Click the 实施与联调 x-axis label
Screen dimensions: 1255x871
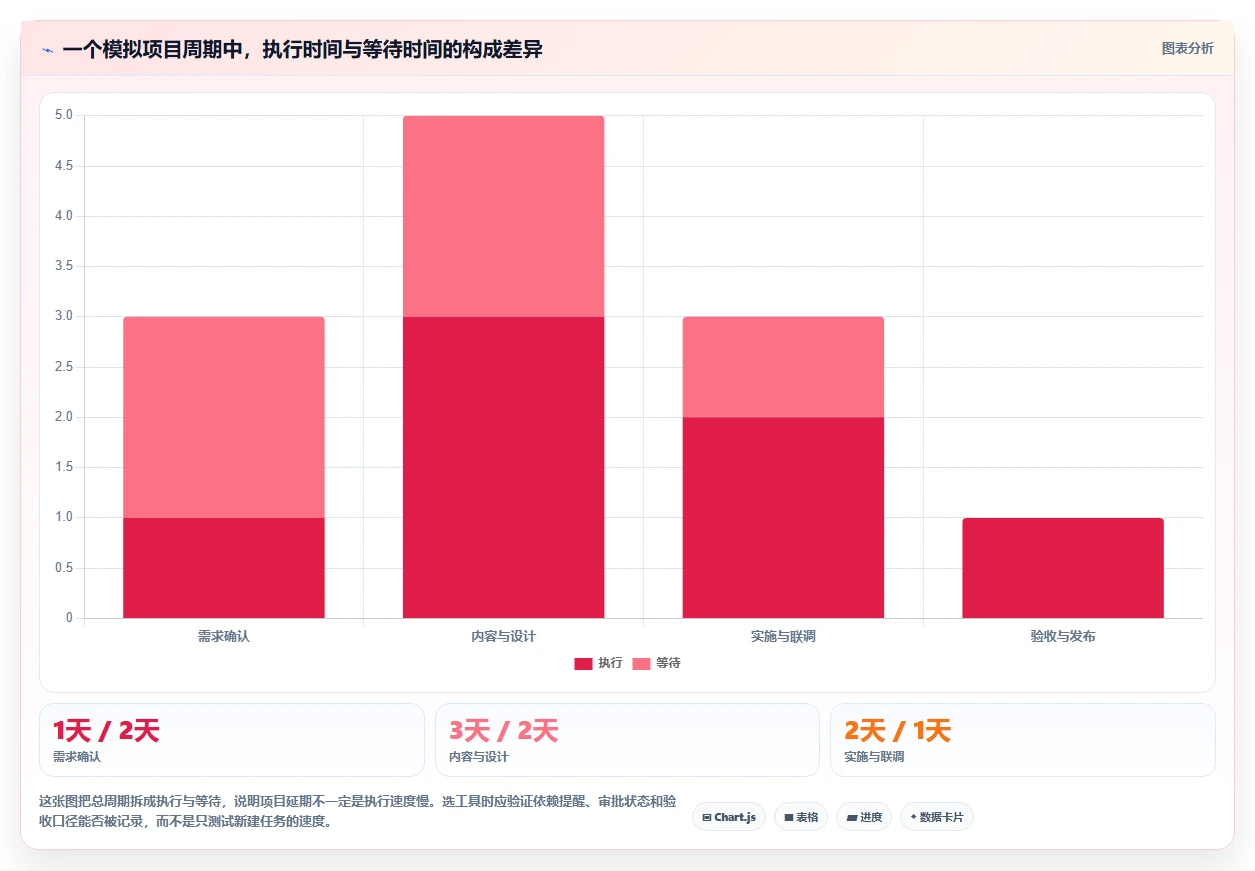[x=783, y=636]
